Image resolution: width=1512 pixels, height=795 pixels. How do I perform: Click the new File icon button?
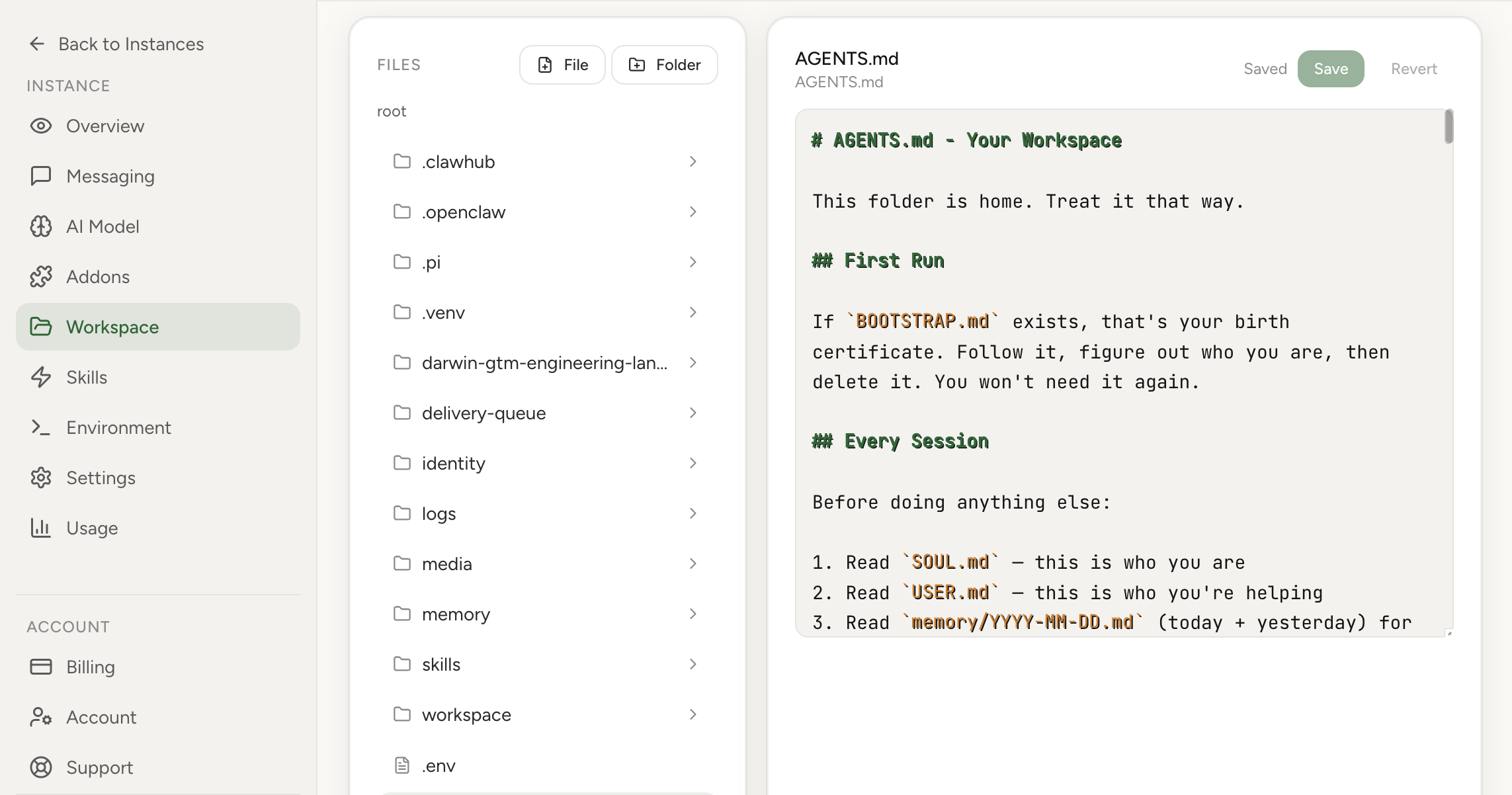coord(545,64)
